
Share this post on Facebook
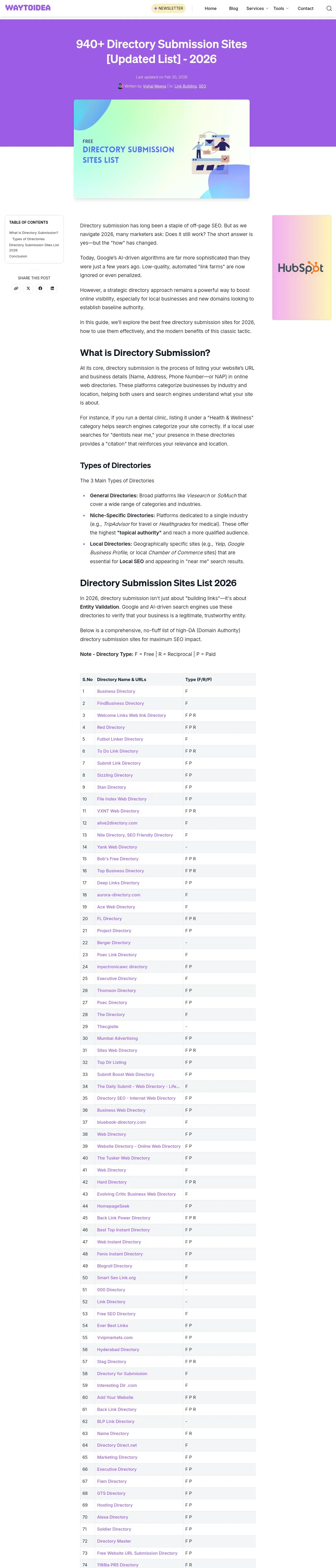point(40,289)
